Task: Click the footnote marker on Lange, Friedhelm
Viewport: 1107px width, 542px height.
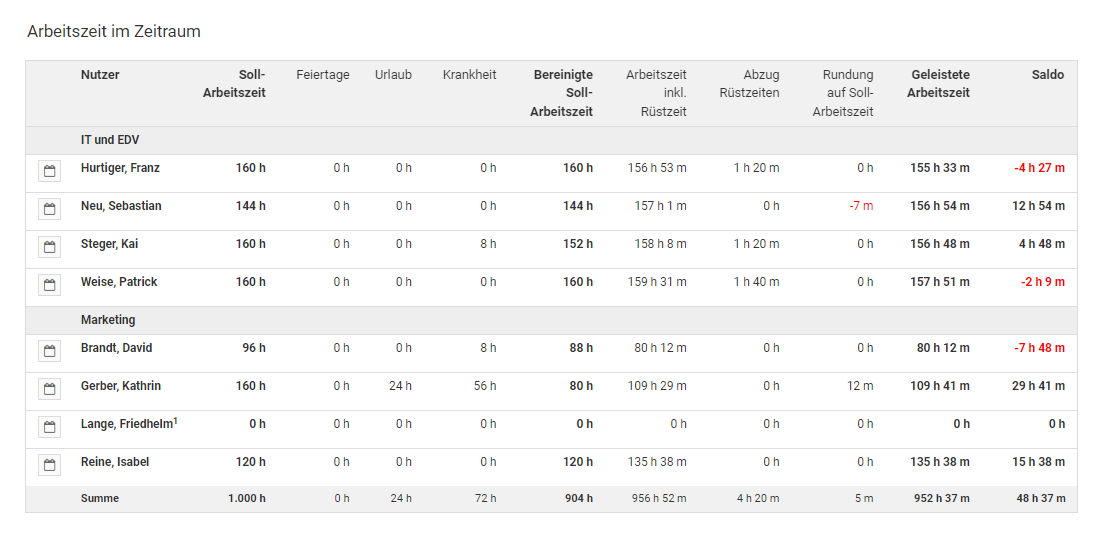Action: [x=176, y=421]
